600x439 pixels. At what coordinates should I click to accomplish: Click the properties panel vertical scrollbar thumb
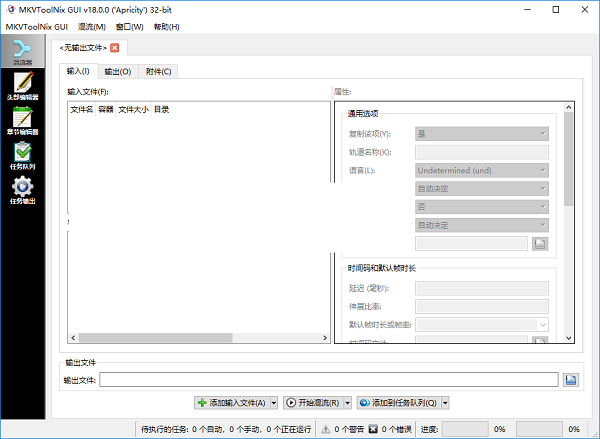(x=569, y=159)
